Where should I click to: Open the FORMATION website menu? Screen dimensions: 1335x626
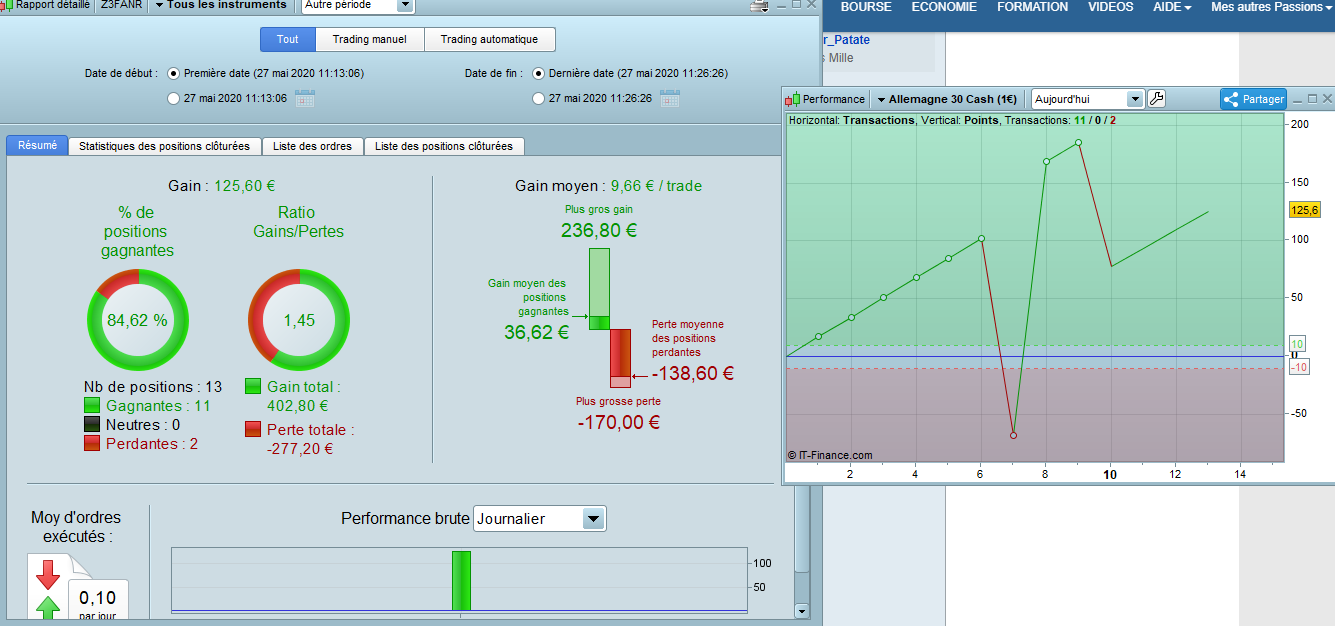1032,7
